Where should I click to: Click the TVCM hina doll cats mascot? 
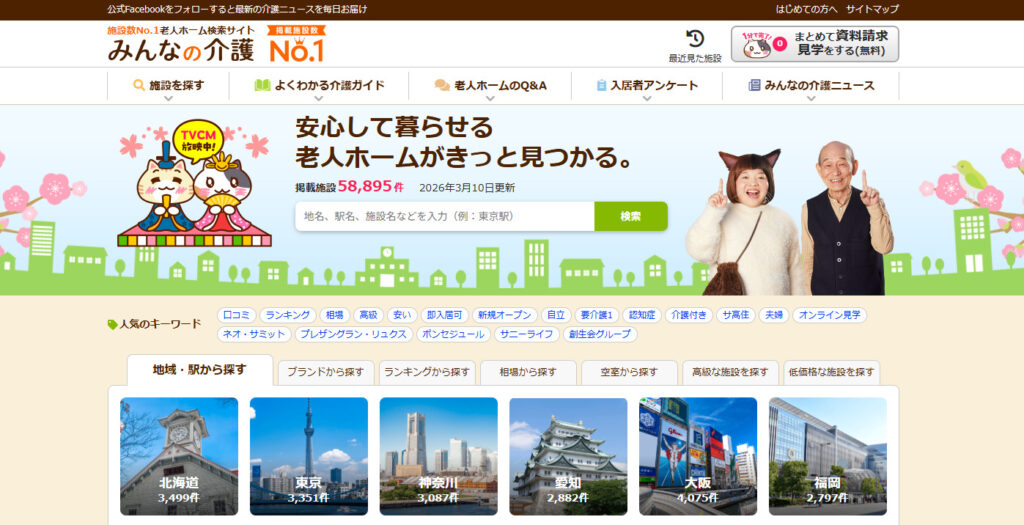(195, 185)
